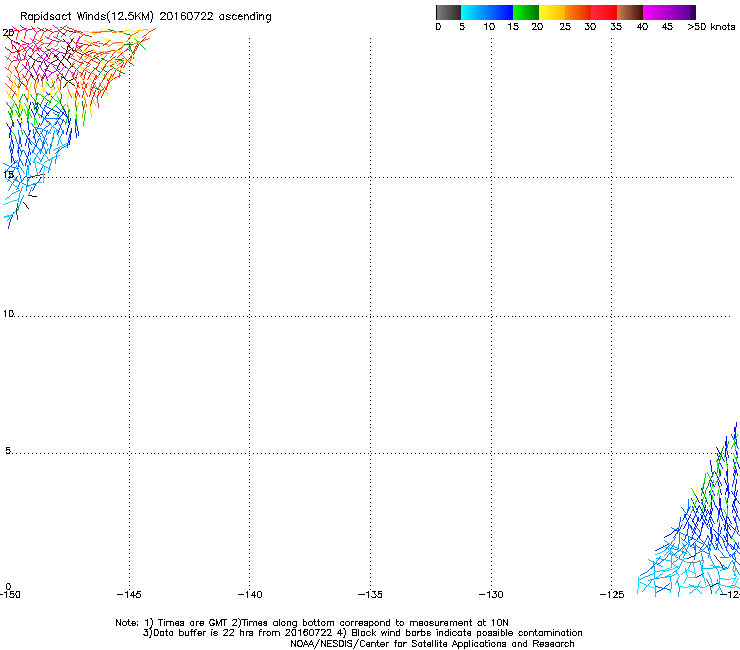
Task: Click the orange 25-30 knots color segment
Action: [578, 12]
